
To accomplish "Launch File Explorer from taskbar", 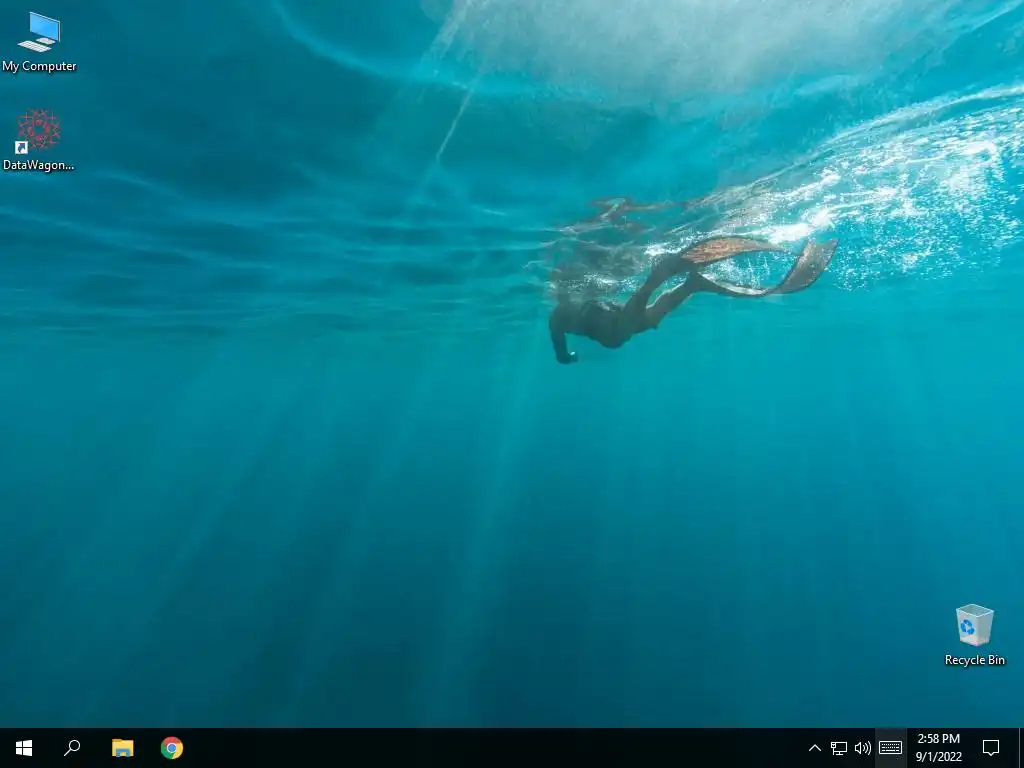I will click(x=122, y=748).
